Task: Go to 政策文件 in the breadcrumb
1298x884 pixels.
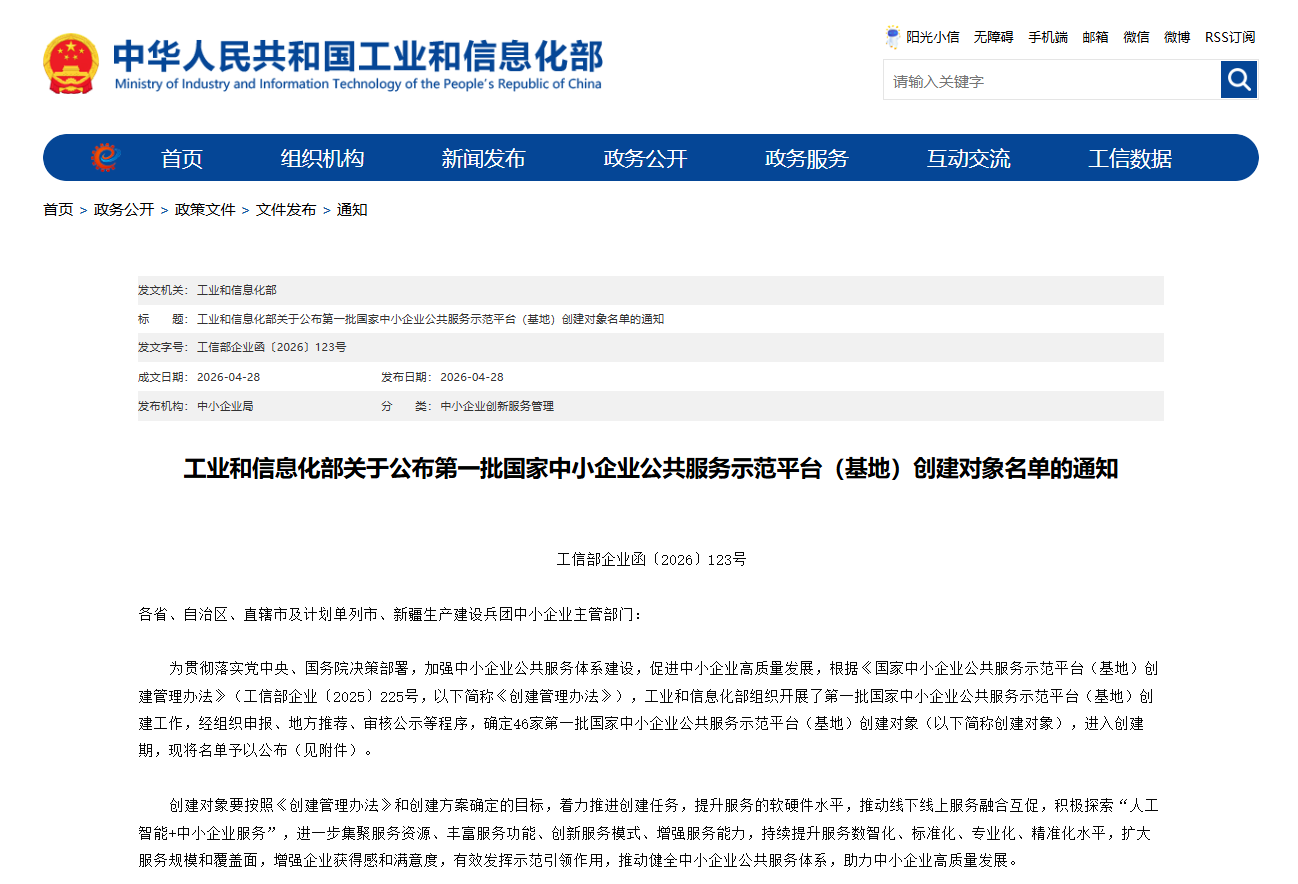Action: pyautogui.click(x=205, y=209)
